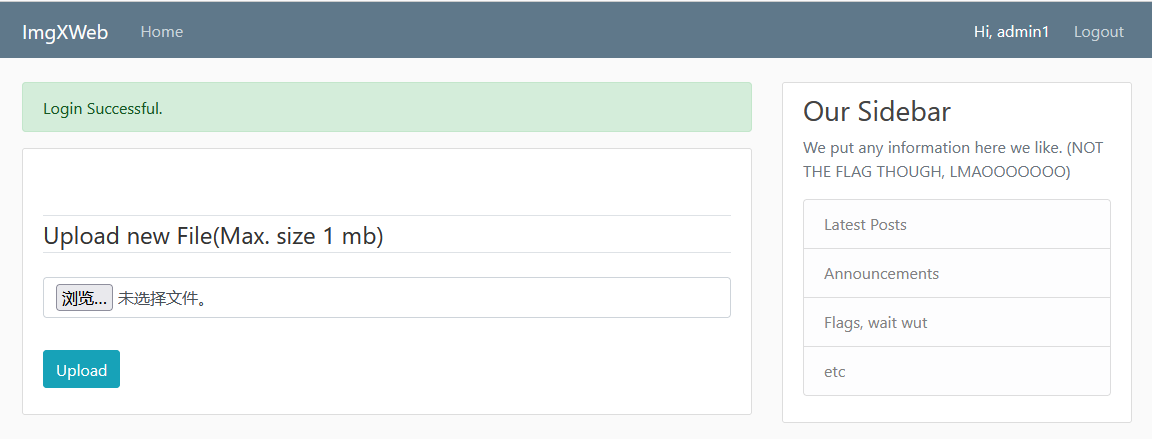
Task: Click the 'Hi, admin1' user greeting
Action: (1011, 32)
